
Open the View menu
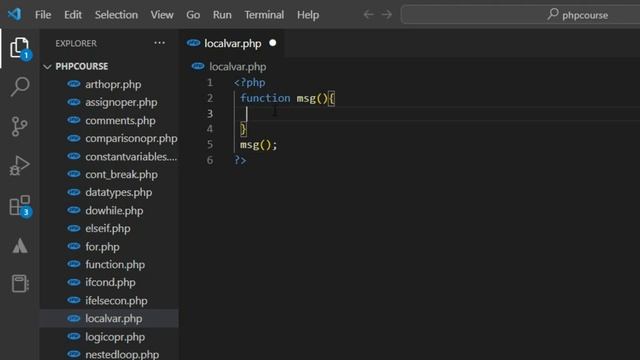[x=162, y=15]
